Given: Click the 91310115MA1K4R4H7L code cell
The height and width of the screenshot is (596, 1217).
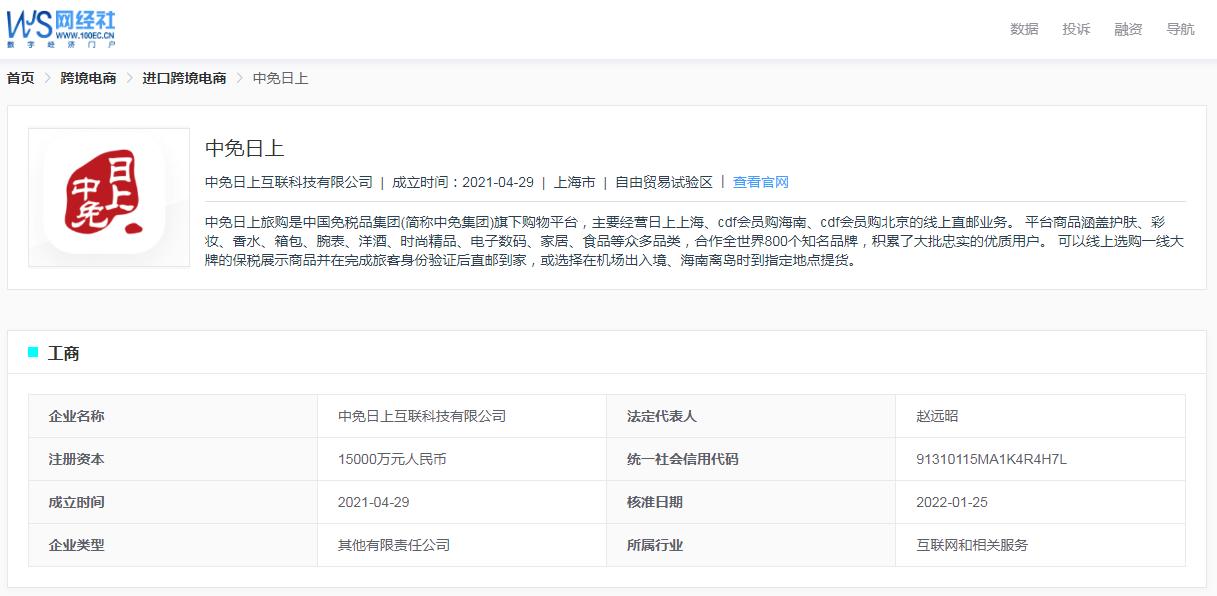Looking at the screenshot, I should [x=1040, y=459].
